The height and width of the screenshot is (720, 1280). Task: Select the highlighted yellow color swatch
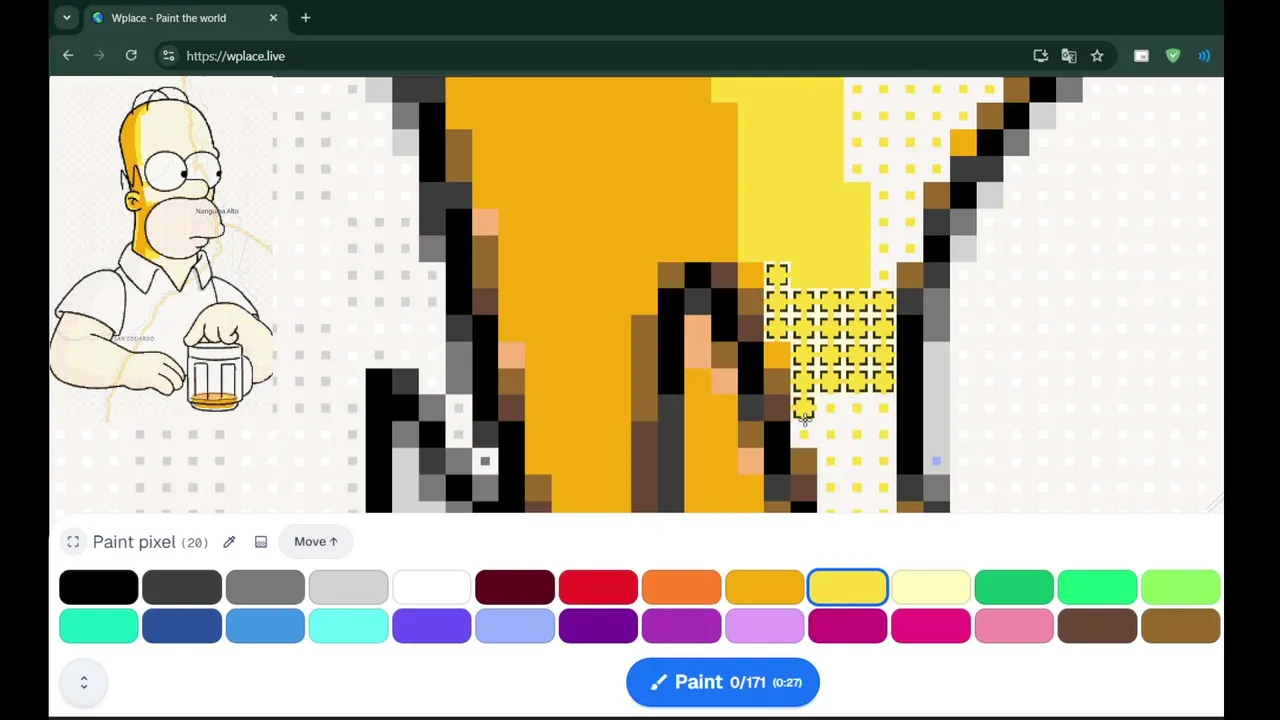[x=847, y=587]
